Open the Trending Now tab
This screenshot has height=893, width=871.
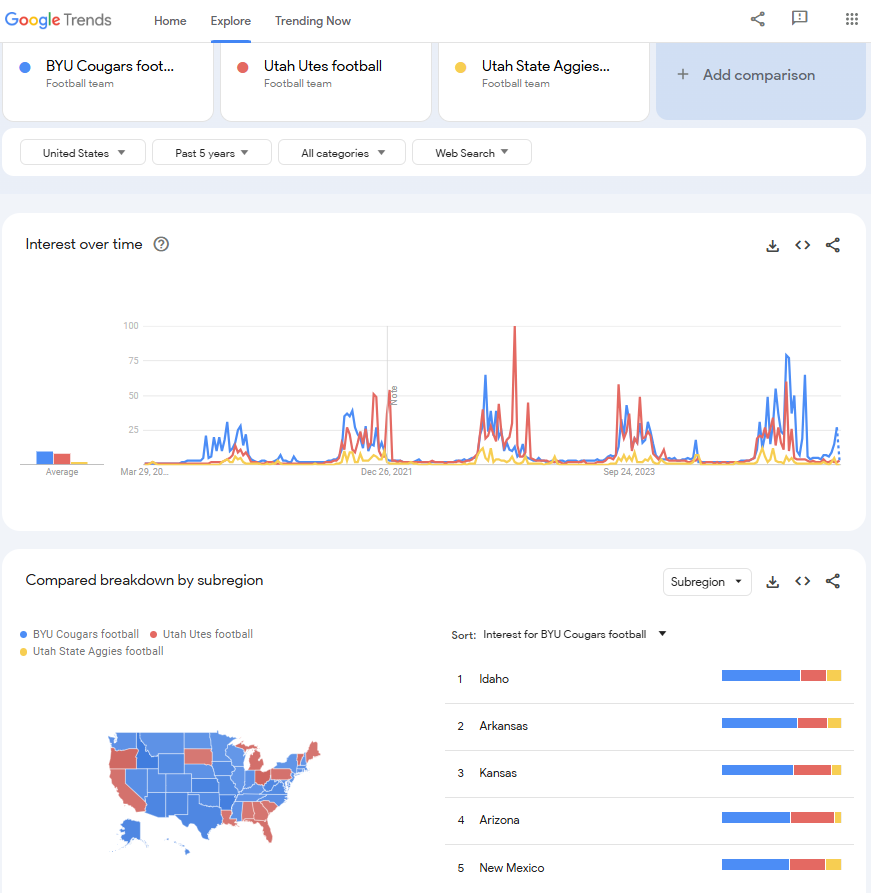(x=313, y=21)
